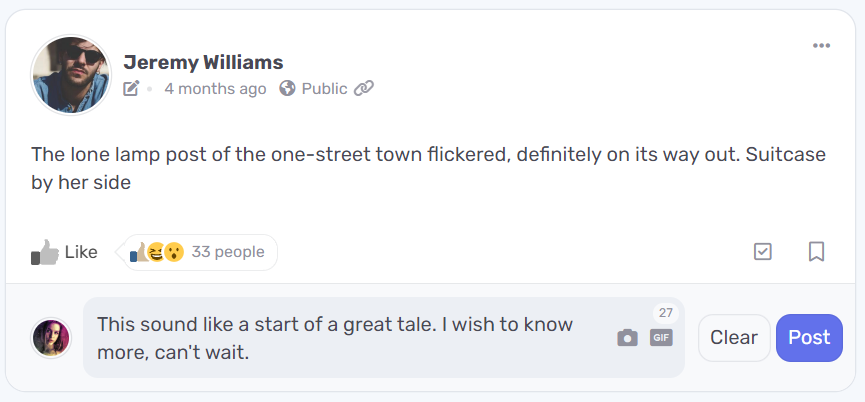
Task: Post the comment with the Post button
Action: point(809,337)
